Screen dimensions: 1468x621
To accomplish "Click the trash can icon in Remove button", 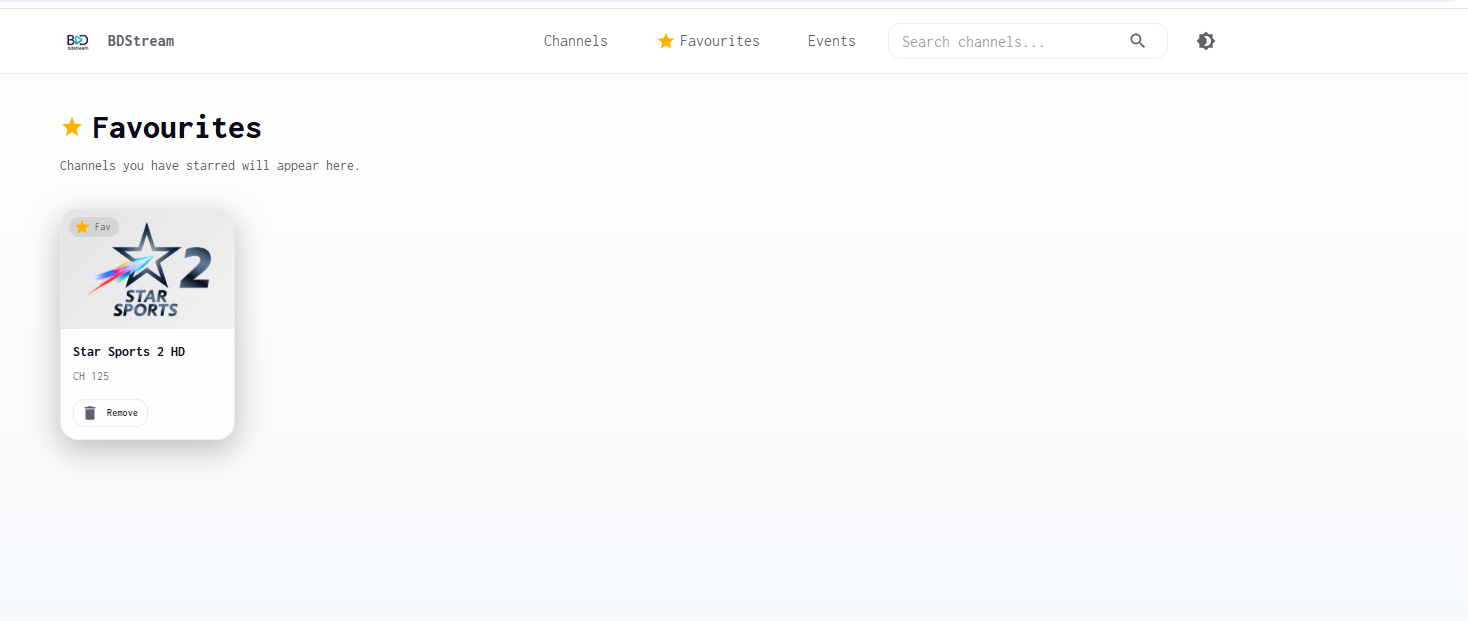I will (x=90, y=413).
